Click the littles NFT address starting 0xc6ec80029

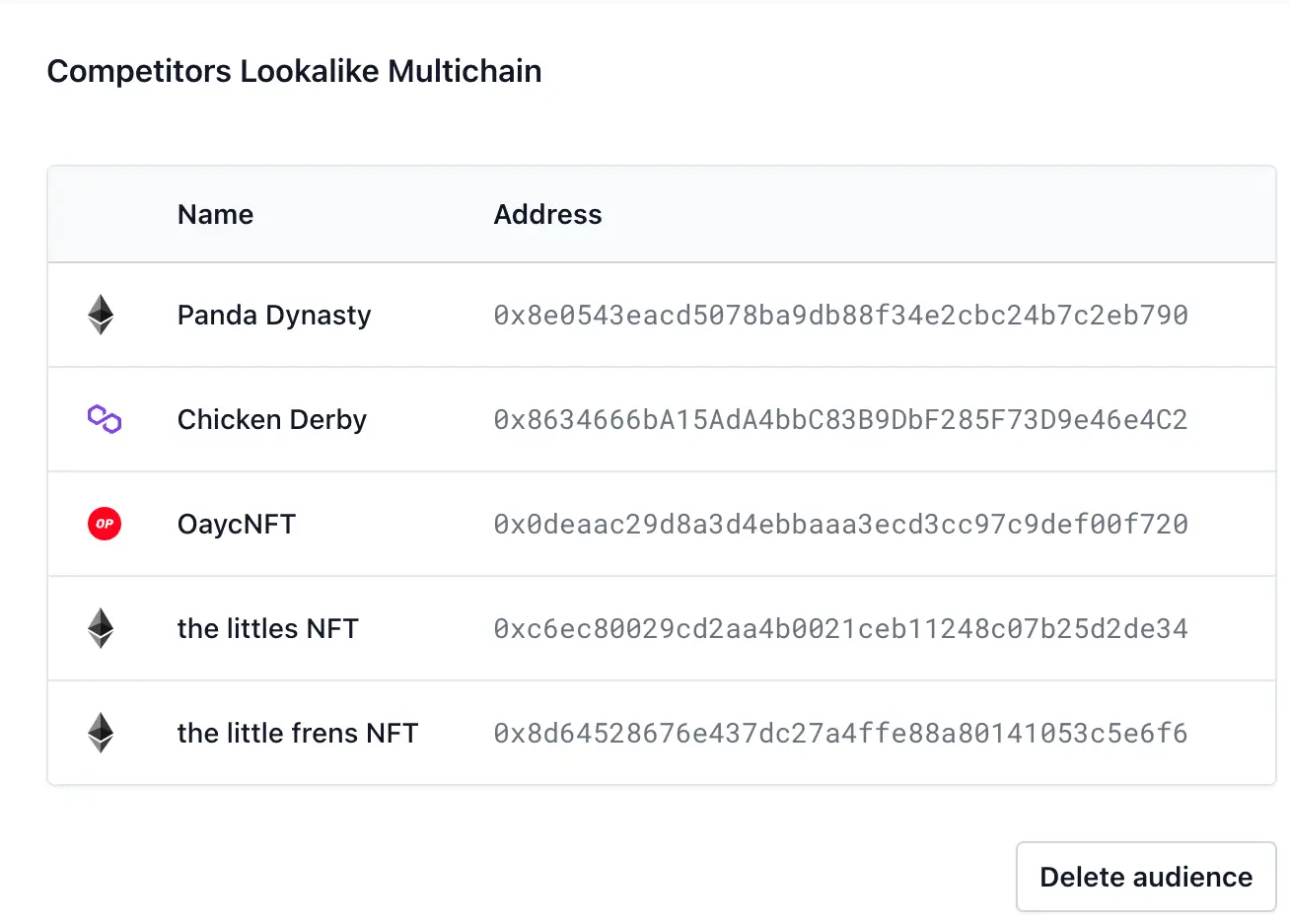[840, 629]
